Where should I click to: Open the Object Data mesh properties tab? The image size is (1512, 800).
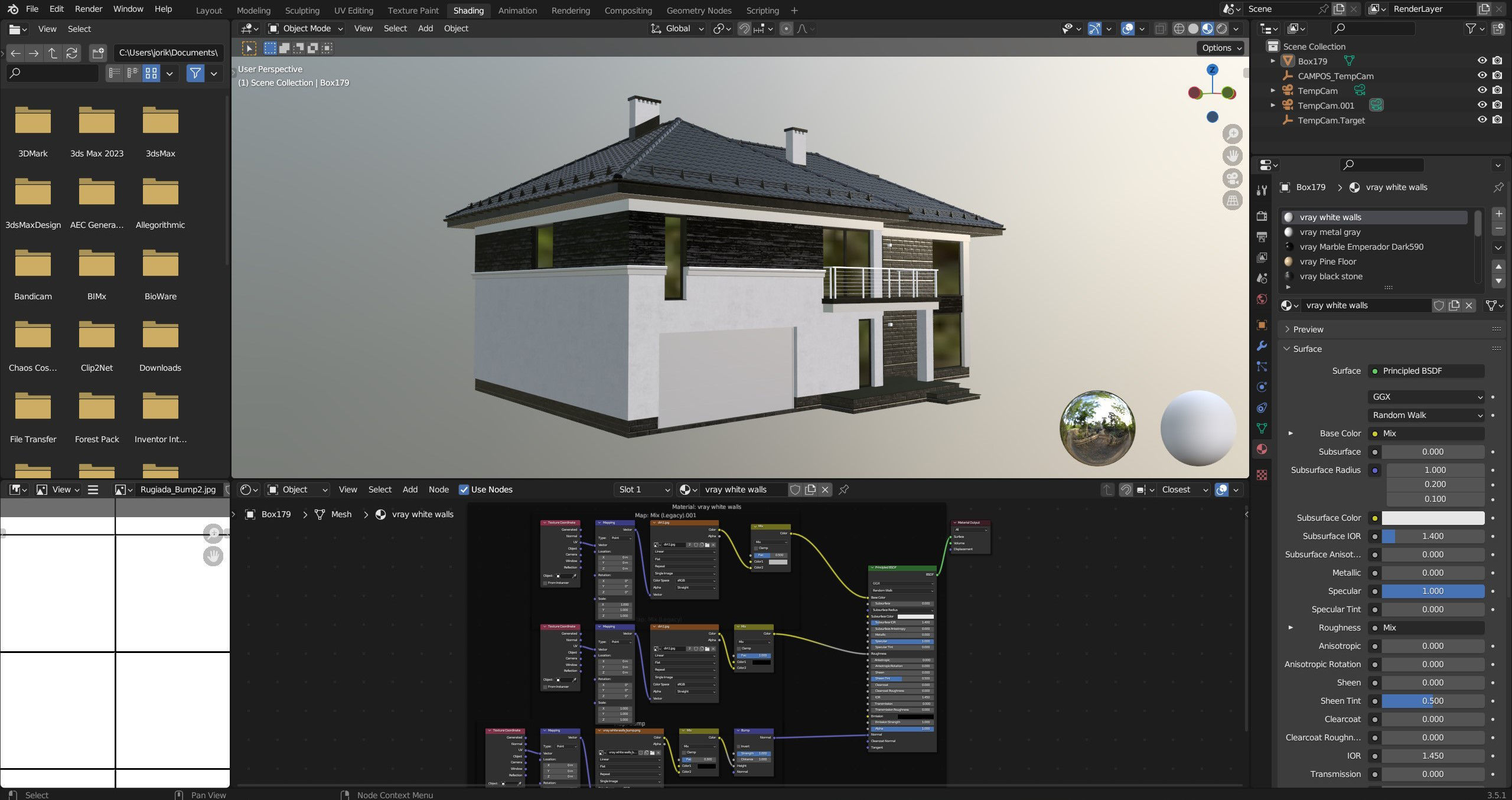(1262, 428)
